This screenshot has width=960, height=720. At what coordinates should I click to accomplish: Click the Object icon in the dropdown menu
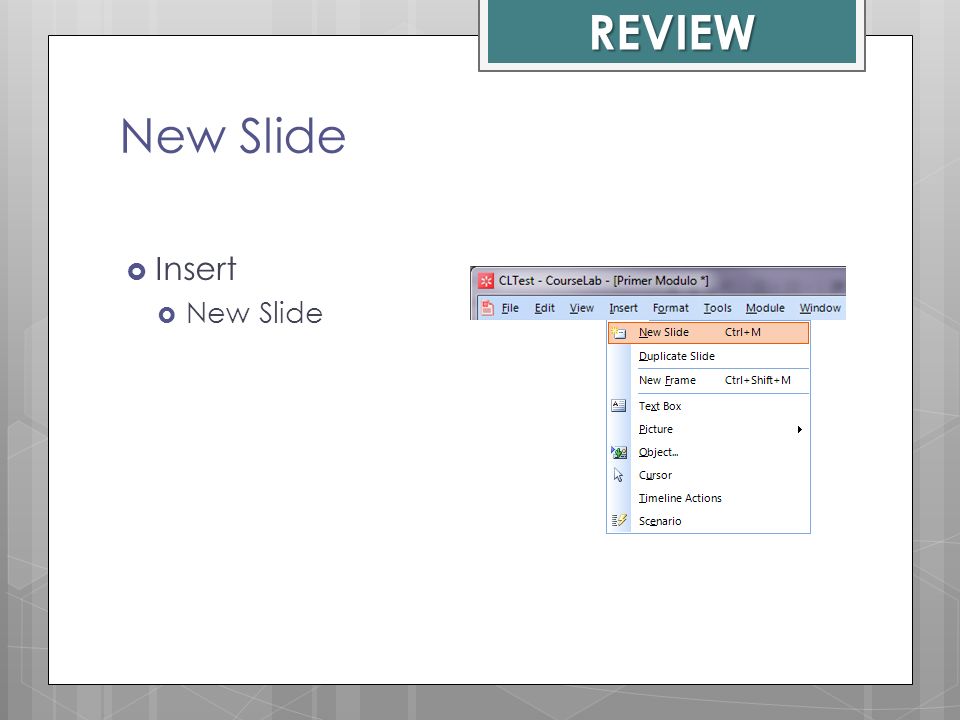point(619,452)
